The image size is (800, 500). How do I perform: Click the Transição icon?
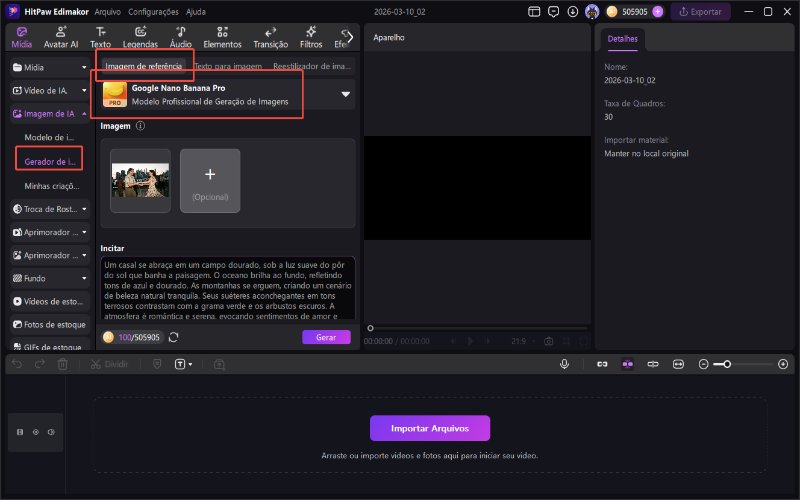pos(270,37)
